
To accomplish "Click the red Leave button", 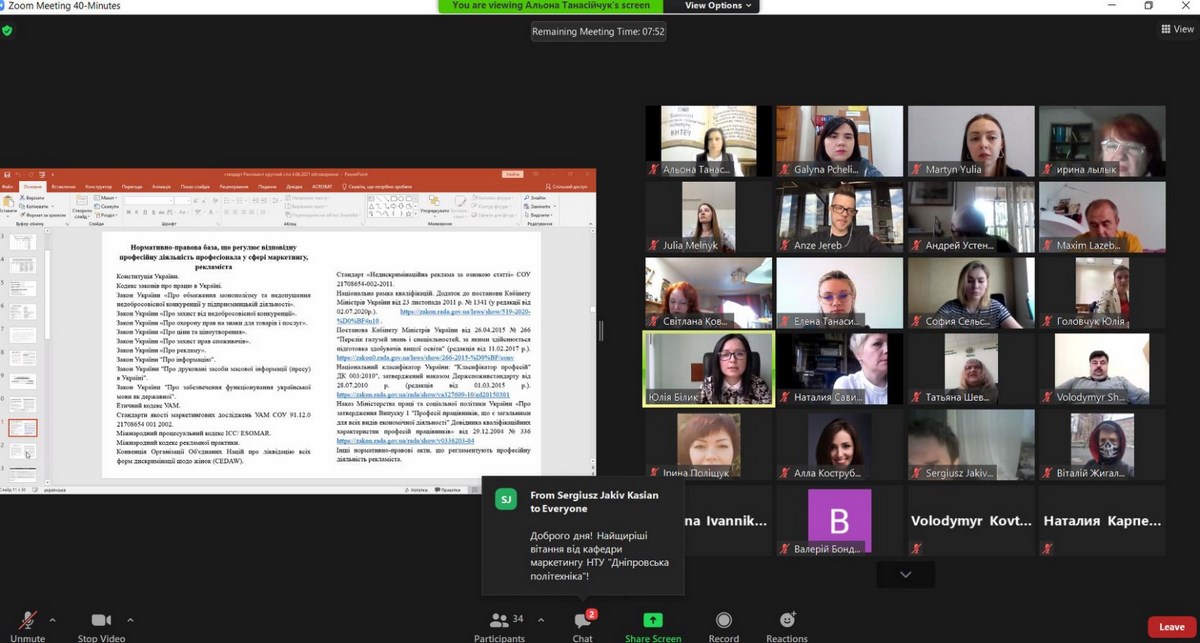I will point(1171,627).
